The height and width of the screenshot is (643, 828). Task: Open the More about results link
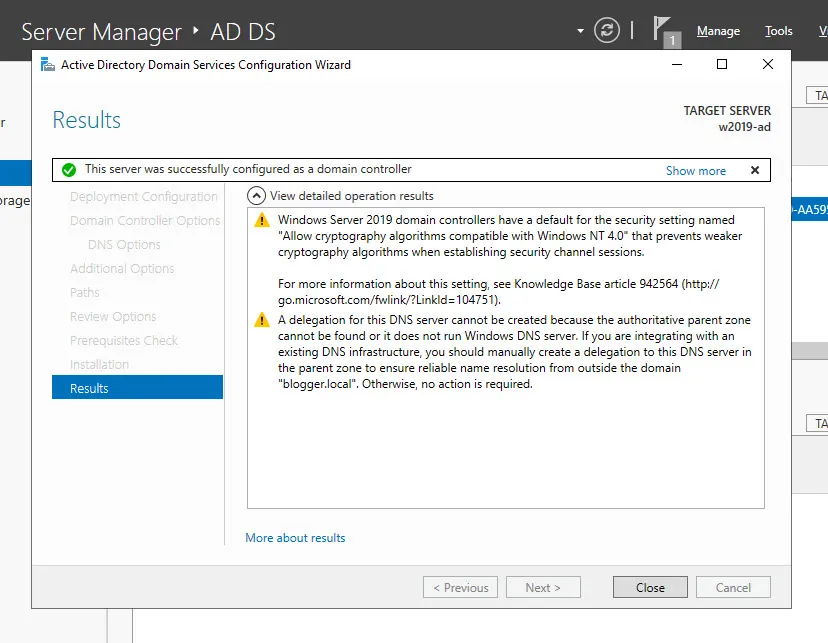[295, 538]
